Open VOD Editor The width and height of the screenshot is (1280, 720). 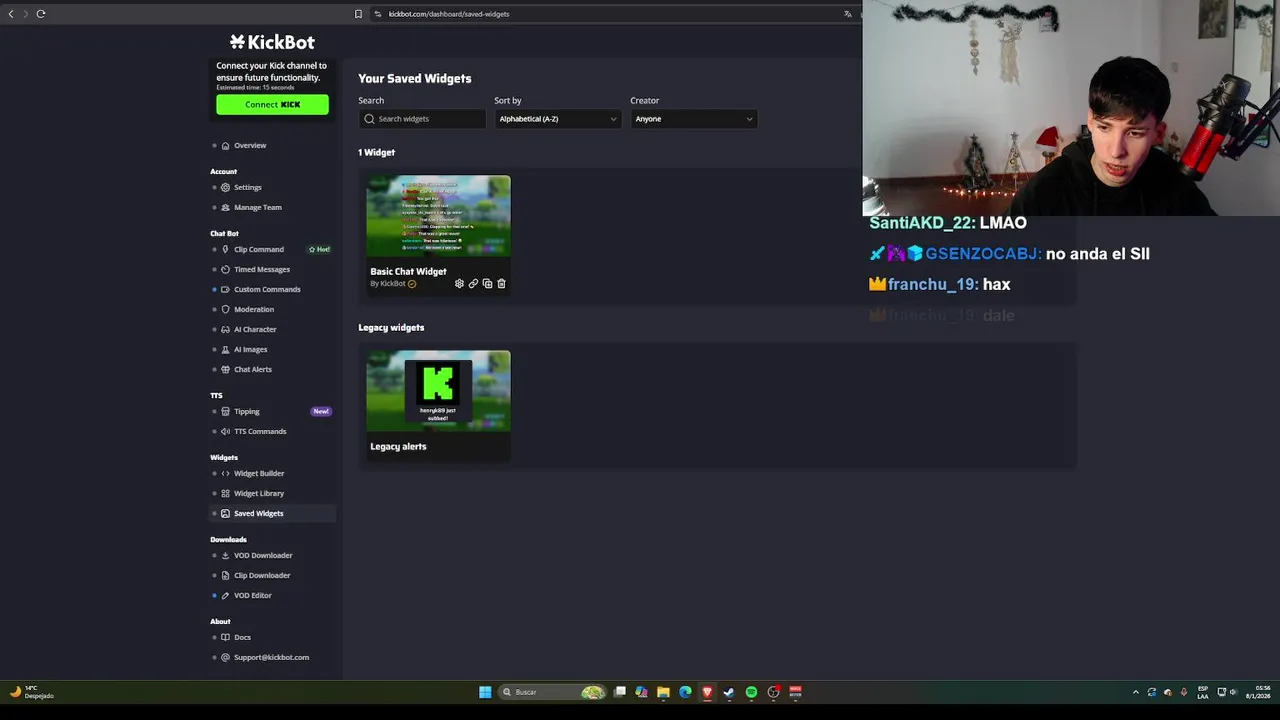coord(253,596)
